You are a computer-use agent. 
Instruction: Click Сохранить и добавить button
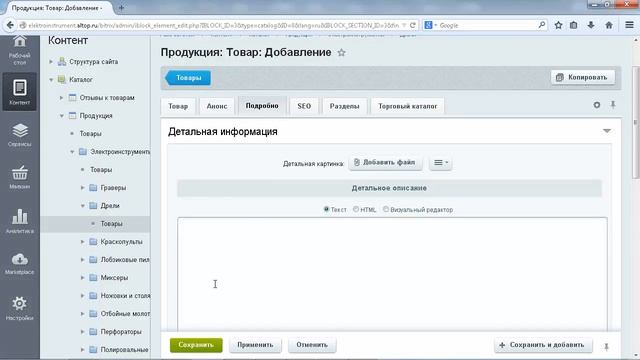[x=542, y=345]
